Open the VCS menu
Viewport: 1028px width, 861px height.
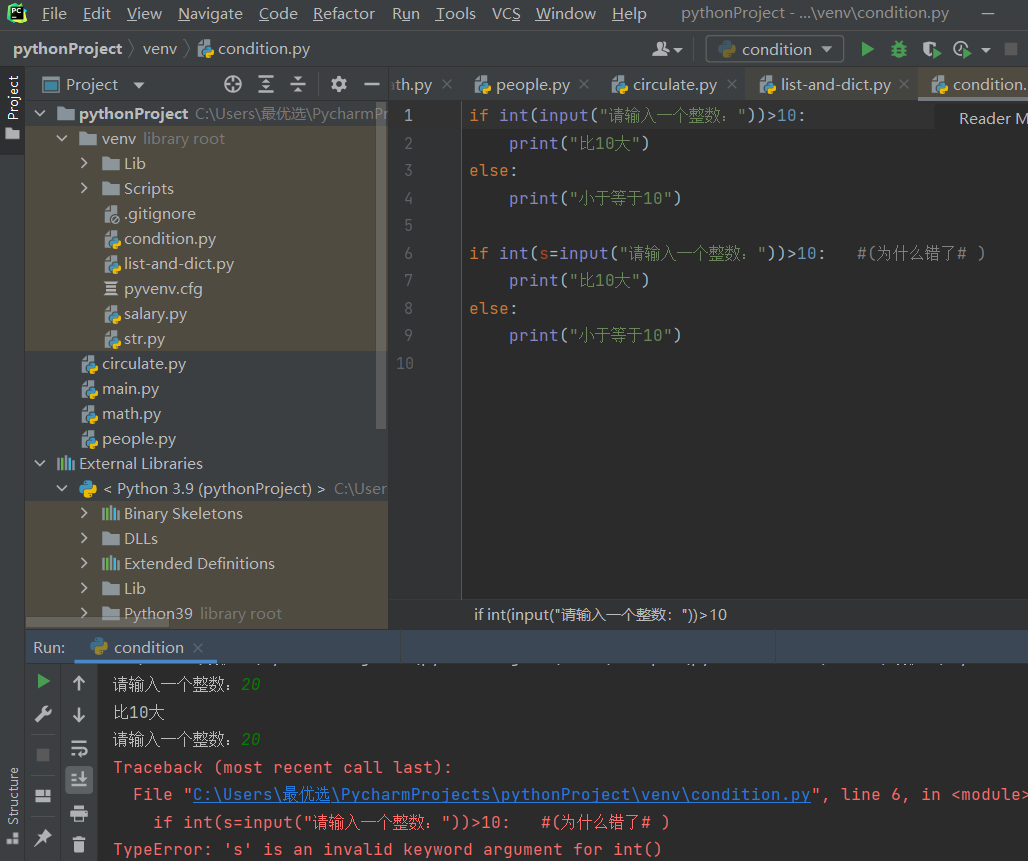pos(506,13)
